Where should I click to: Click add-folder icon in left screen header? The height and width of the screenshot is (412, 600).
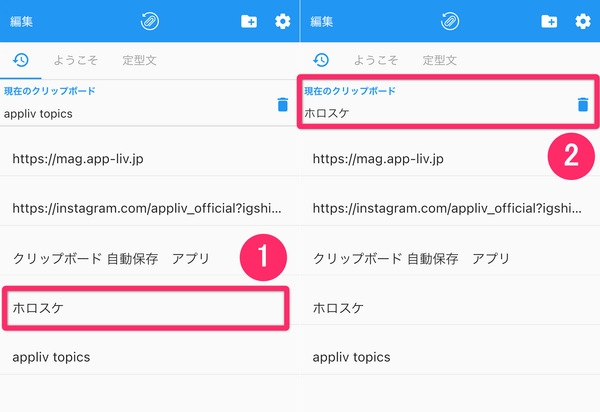coord(249,21)
